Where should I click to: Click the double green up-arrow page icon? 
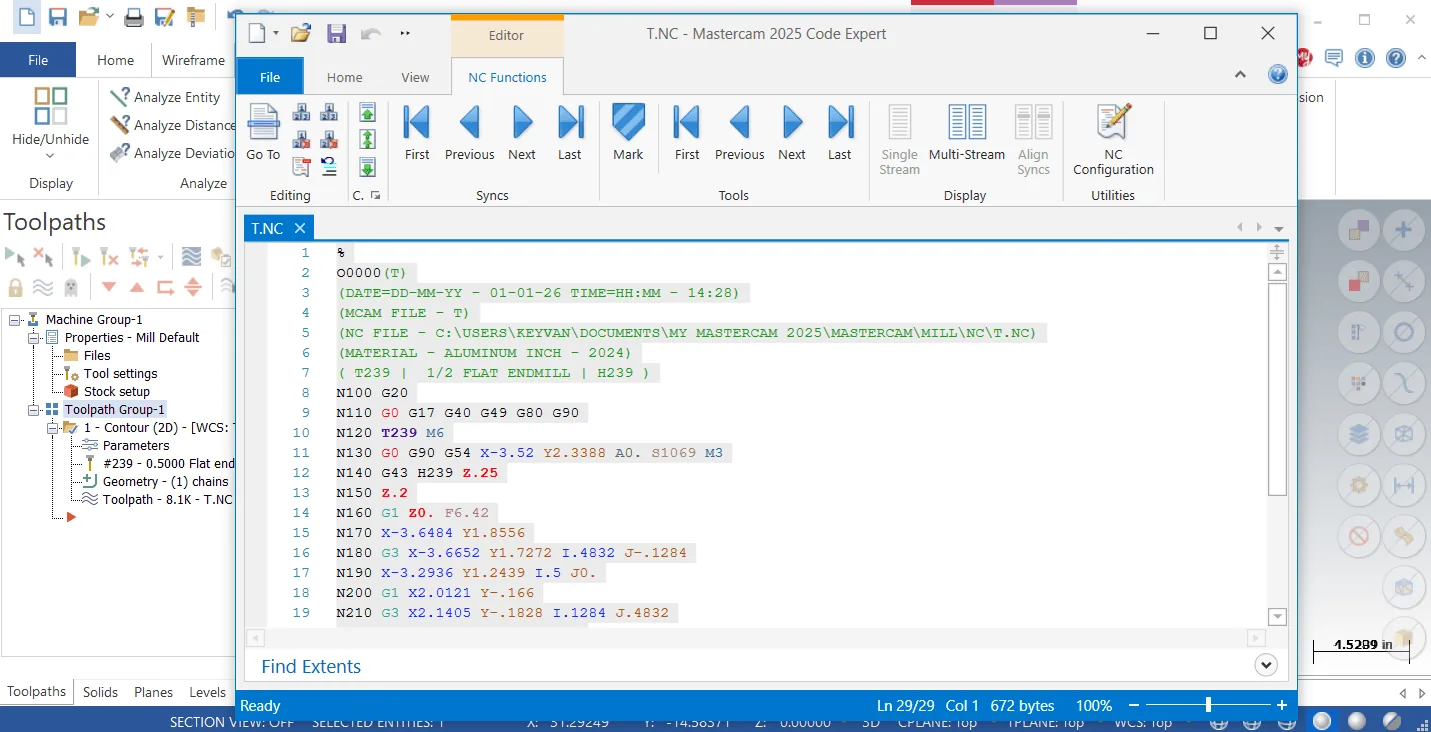coord(367,139)
